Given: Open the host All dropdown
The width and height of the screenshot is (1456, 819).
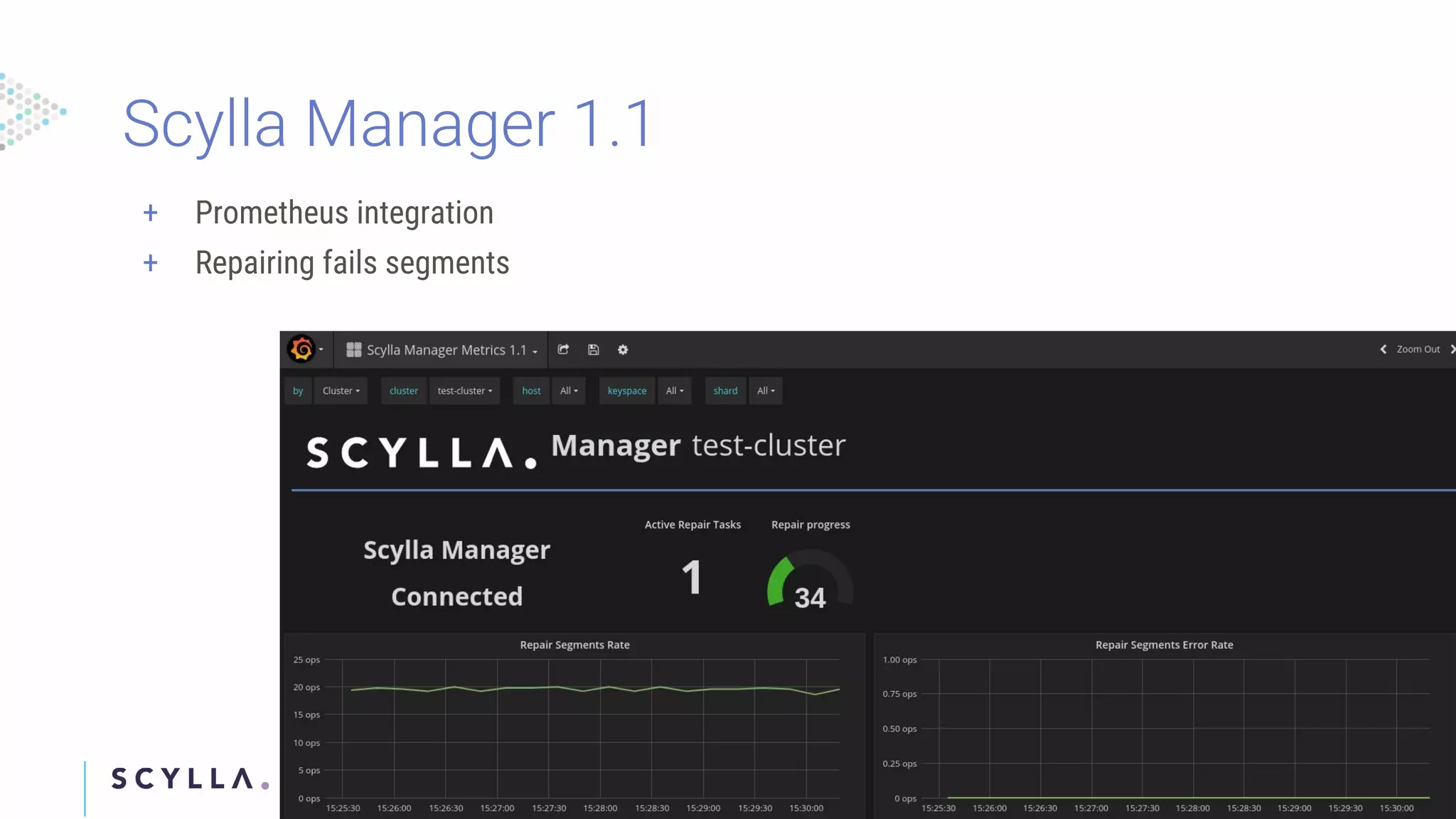Looking at the screenshot, I should click(569, 390).
